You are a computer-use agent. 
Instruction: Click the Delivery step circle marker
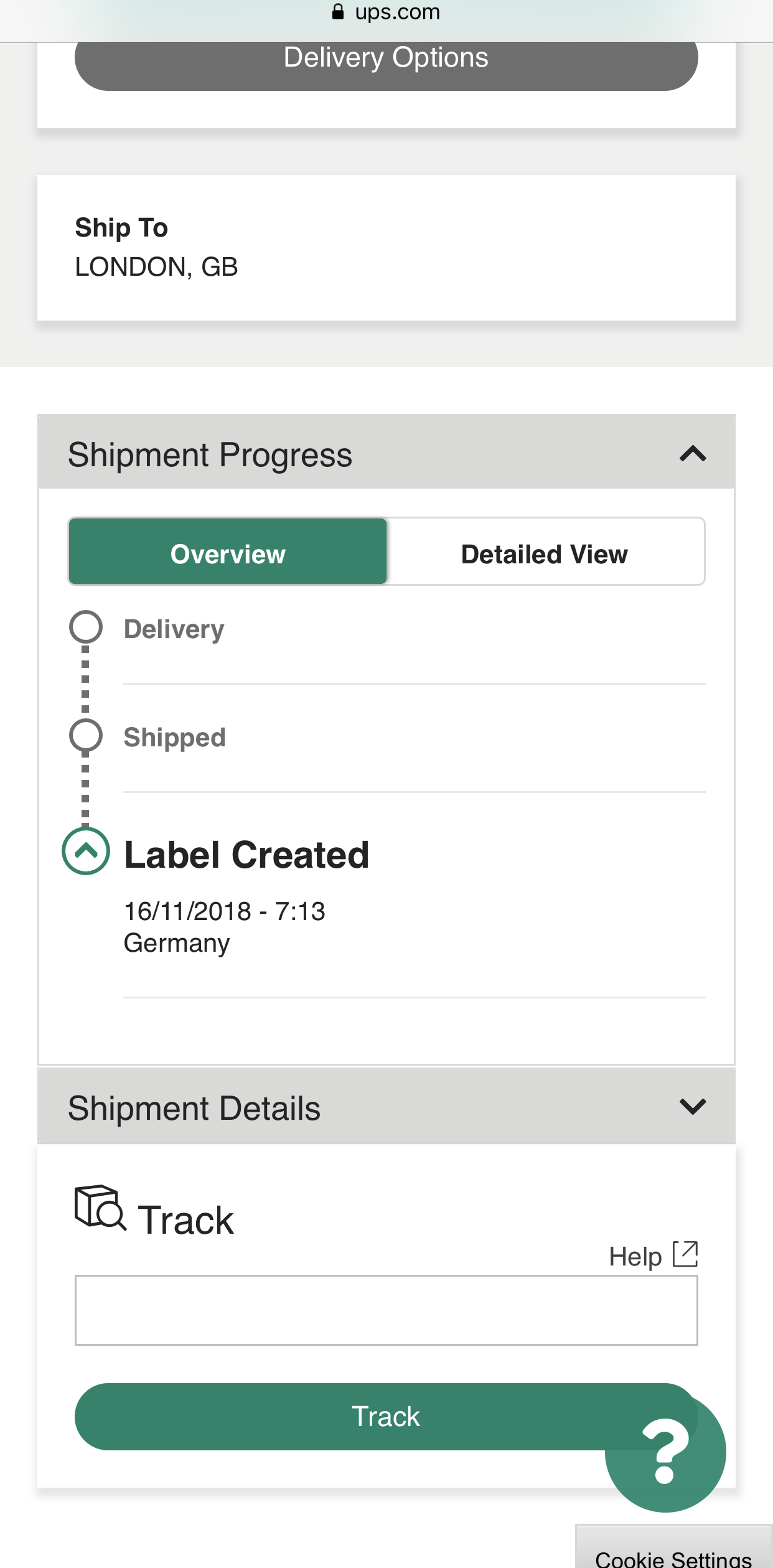[86, 627]
